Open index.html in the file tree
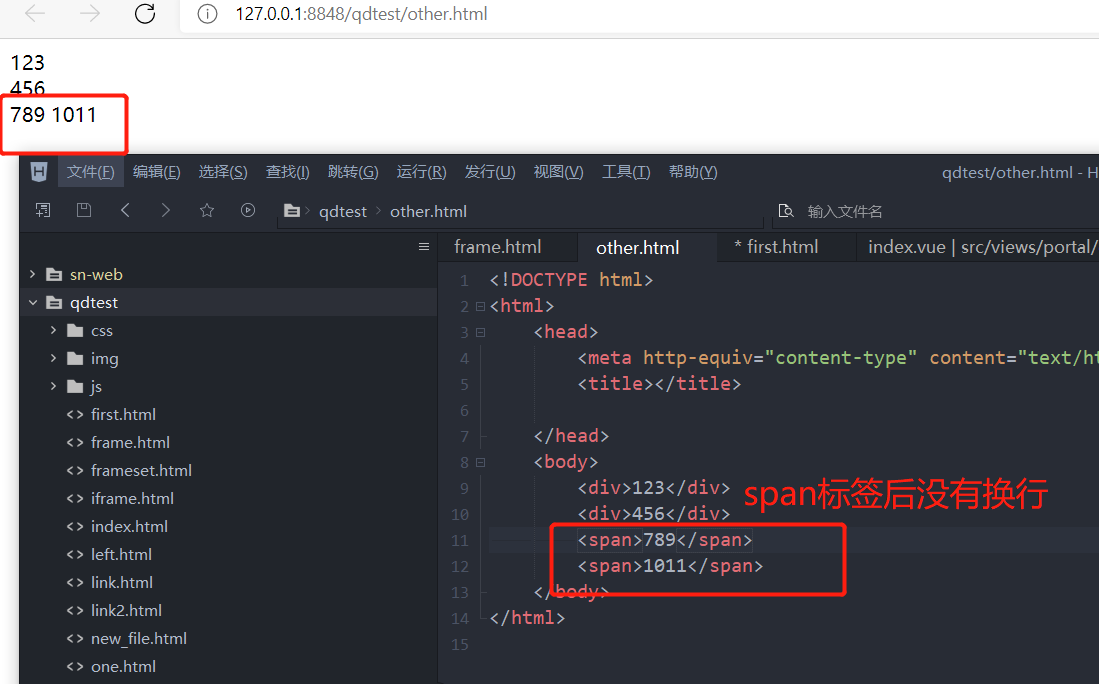 [130, 527]
